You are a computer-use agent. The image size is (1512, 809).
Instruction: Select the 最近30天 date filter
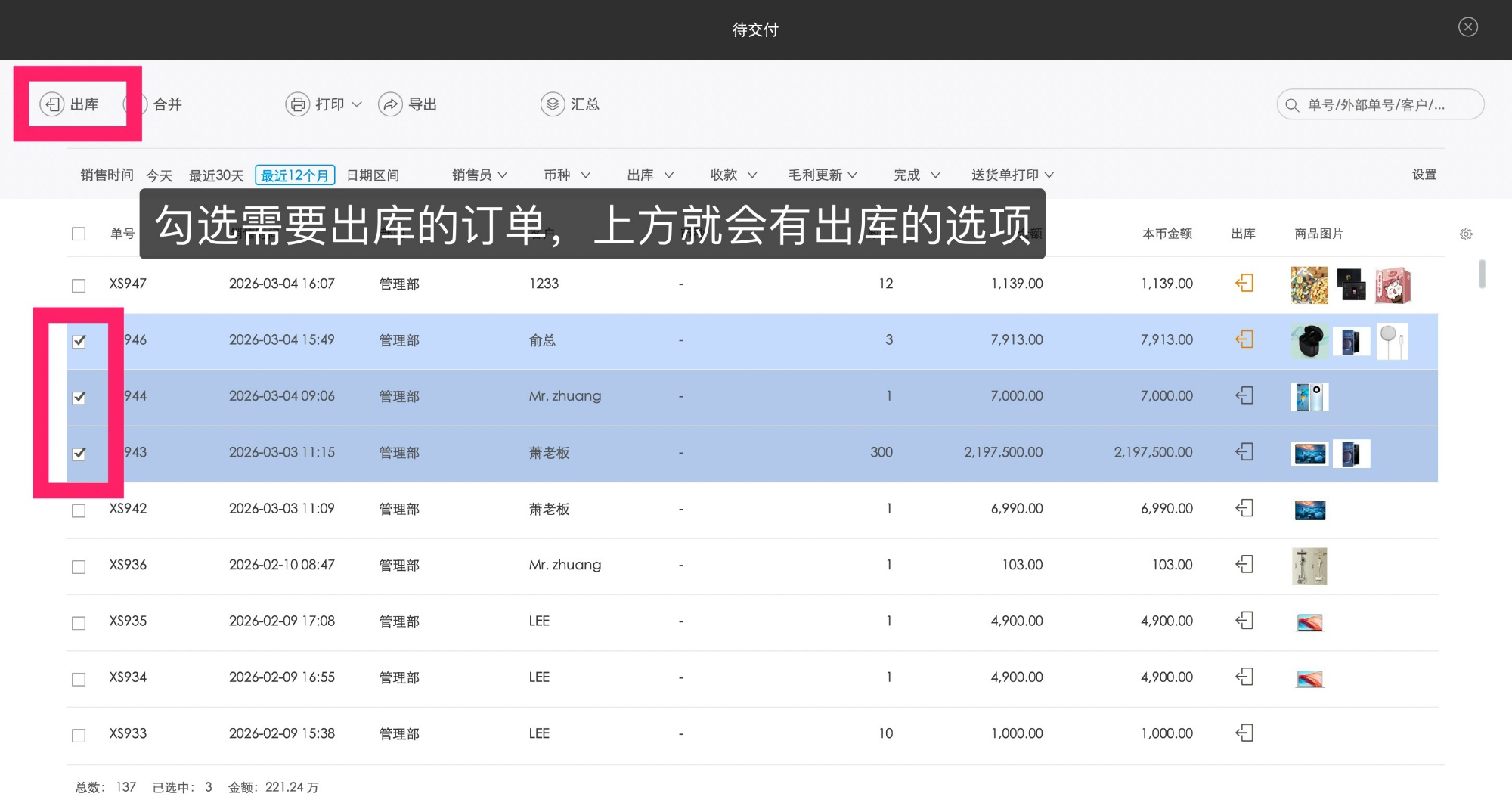pyautogui.click(x=216, y=175)
